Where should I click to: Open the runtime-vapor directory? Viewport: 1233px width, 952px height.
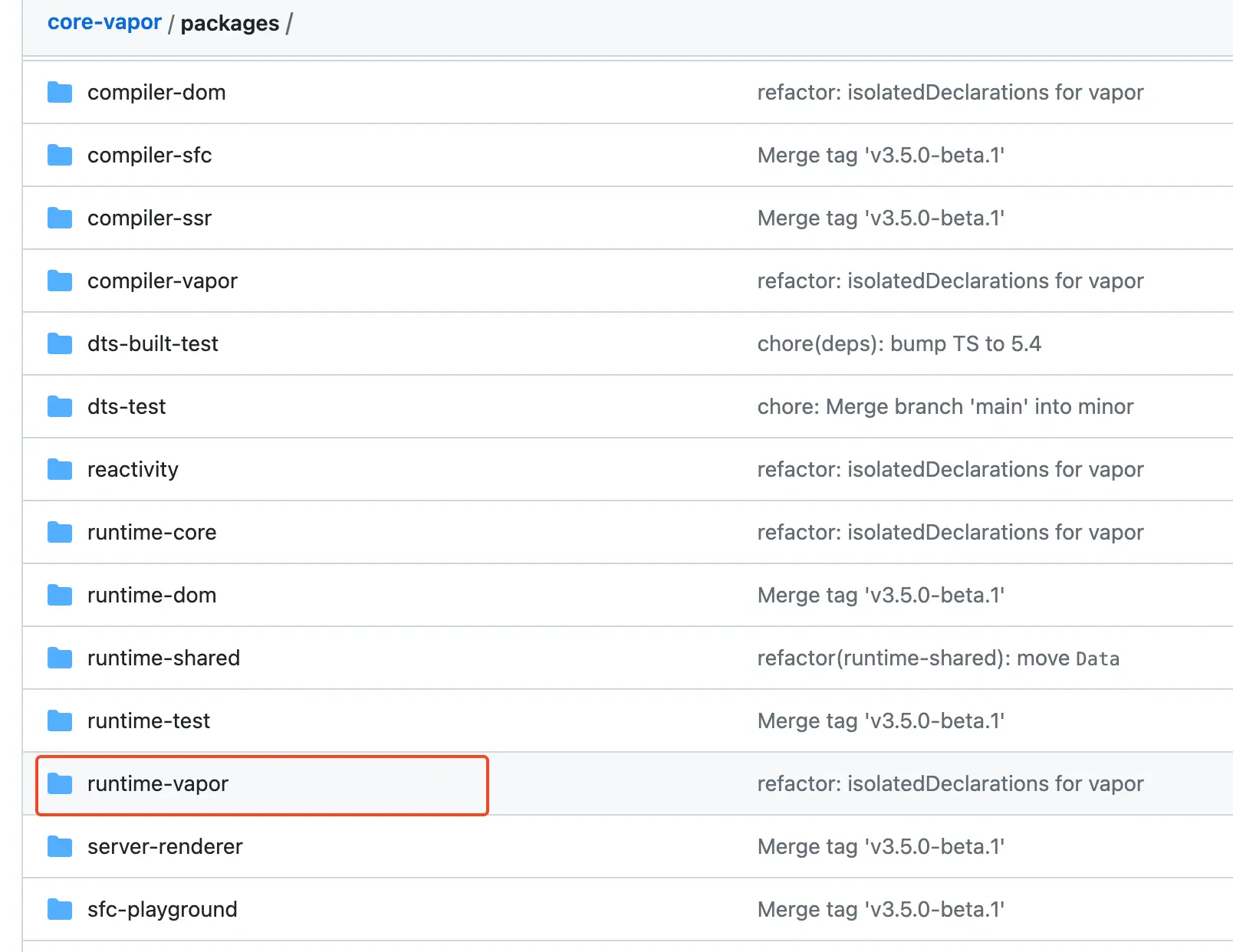pyautogui.click(x=158, y=784)
